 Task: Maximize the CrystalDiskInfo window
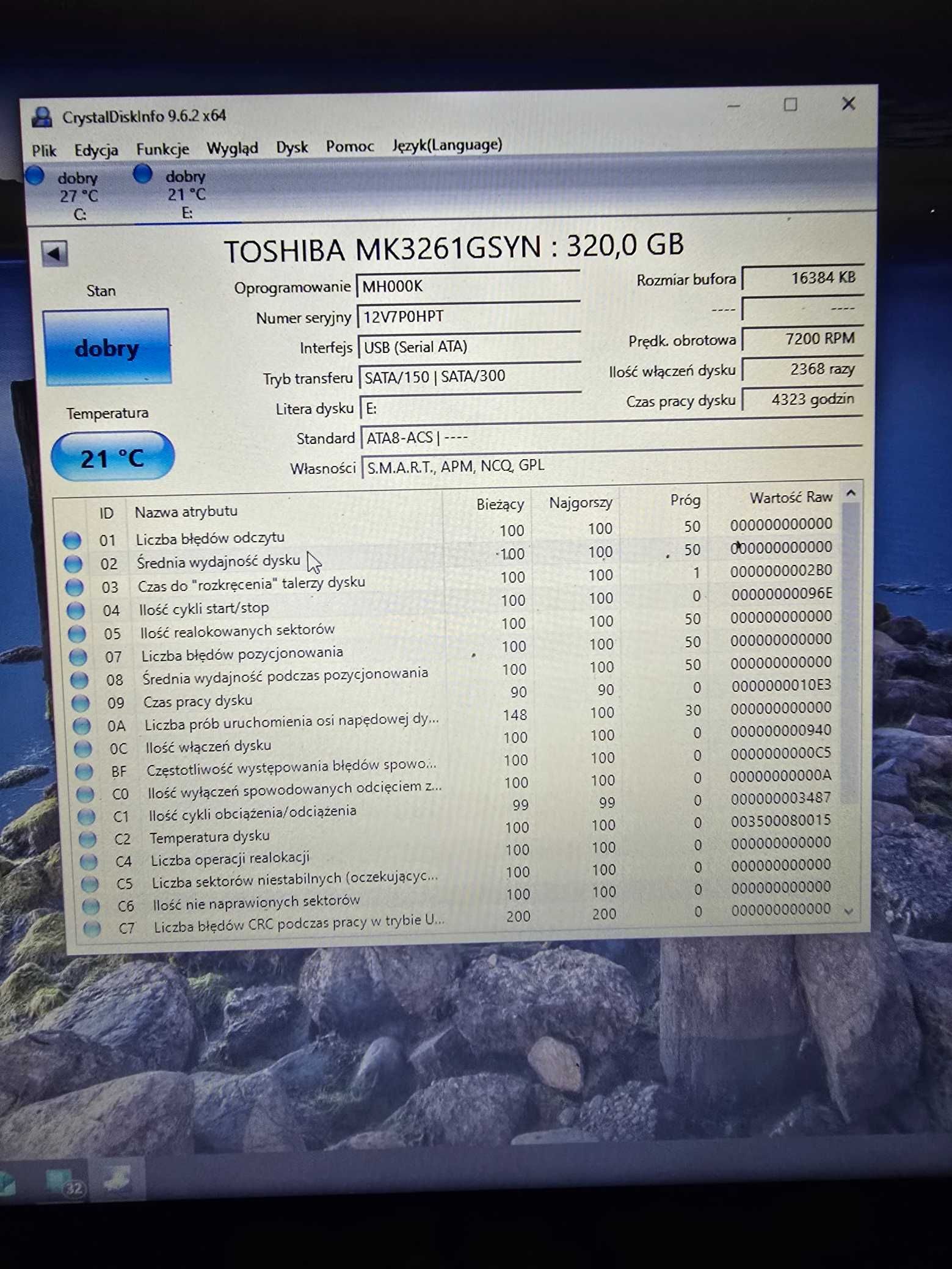pos(791,105)
